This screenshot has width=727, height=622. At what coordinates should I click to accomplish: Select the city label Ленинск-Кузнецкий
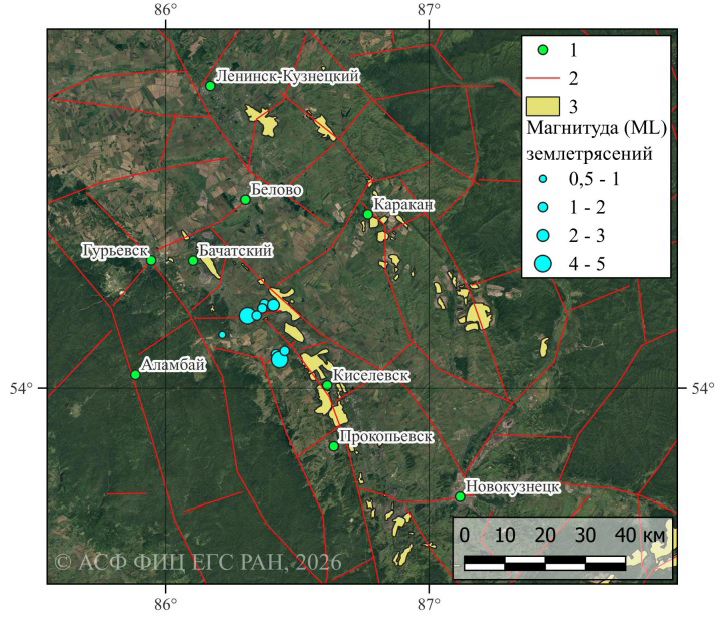tap(287, 76)
